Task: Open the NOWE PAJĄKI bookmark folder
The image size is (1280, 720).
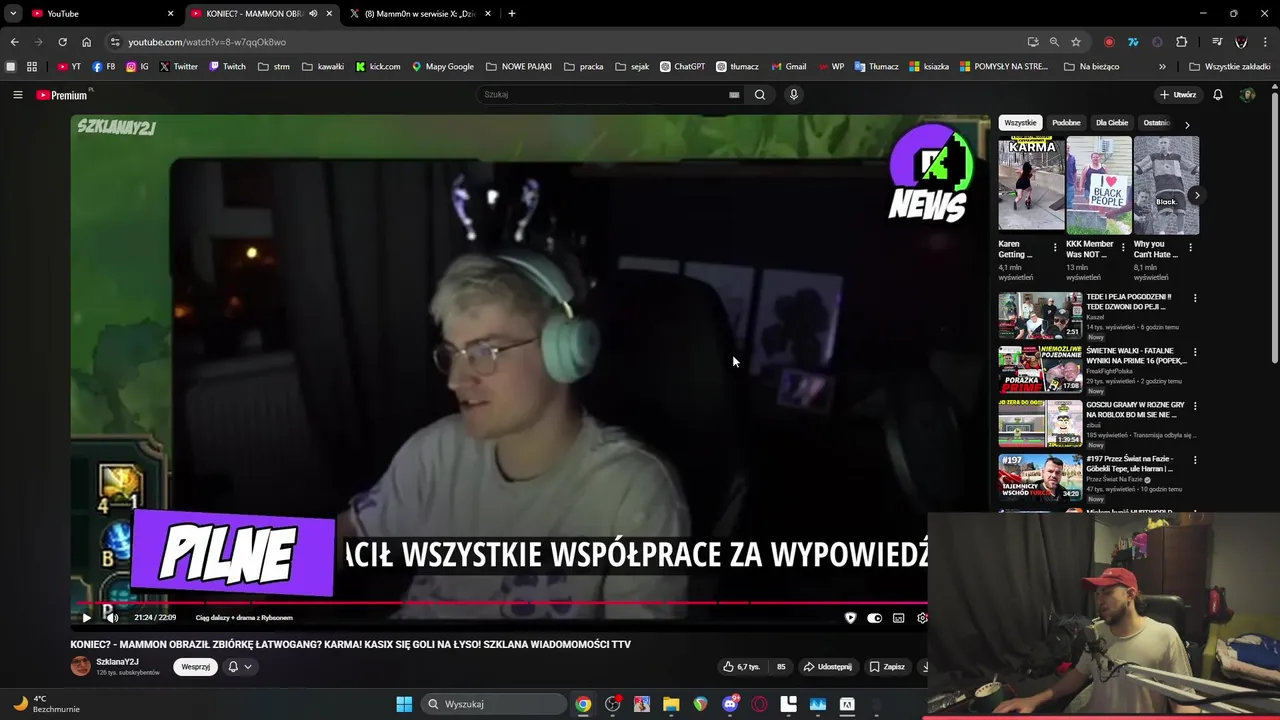Action: tap(519, 67)
